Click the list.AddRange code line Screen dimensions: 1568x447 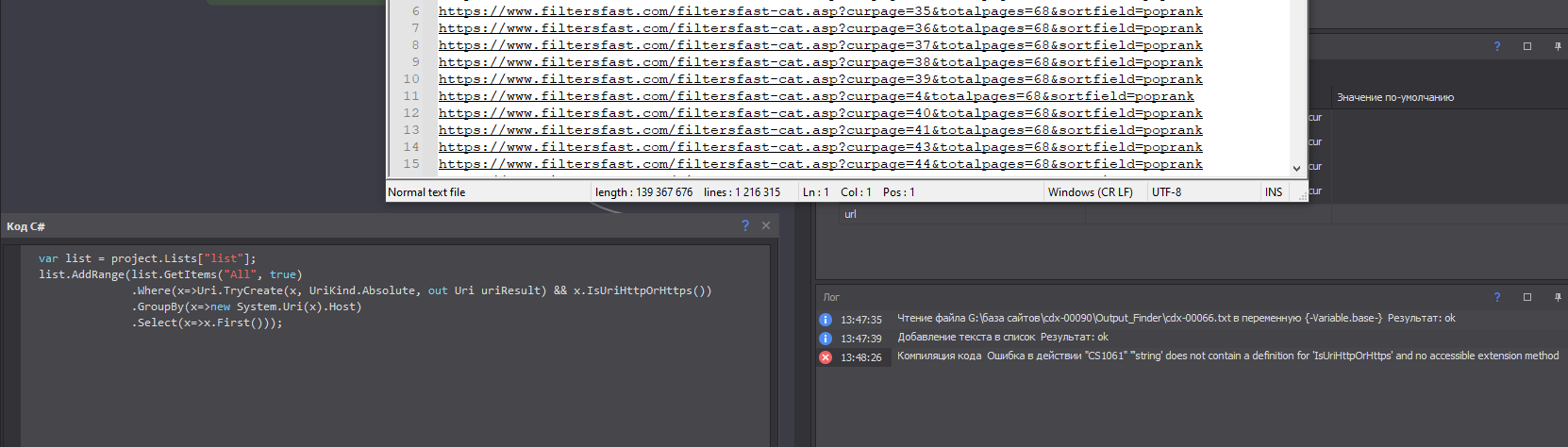(x=170, y=274)
